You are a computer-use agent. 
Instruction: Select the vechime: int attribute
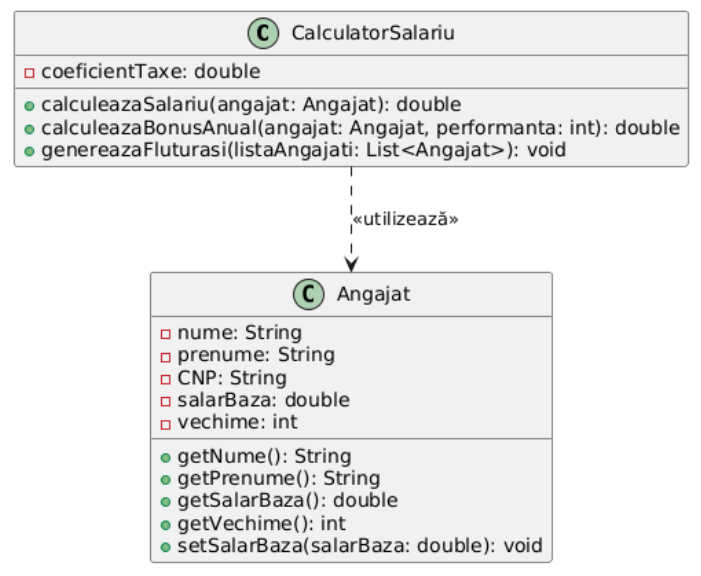237,422
